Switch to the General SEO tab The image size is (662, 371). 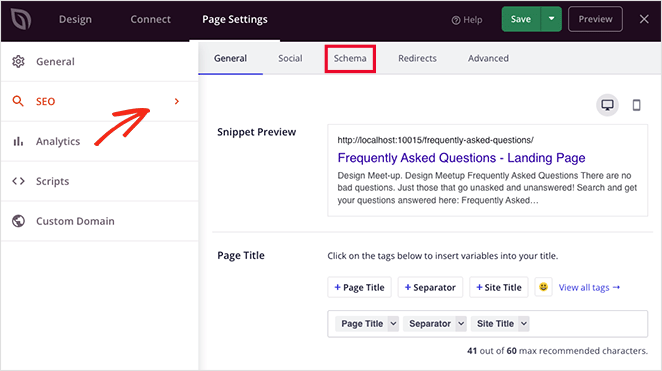(x=231, y=58)
